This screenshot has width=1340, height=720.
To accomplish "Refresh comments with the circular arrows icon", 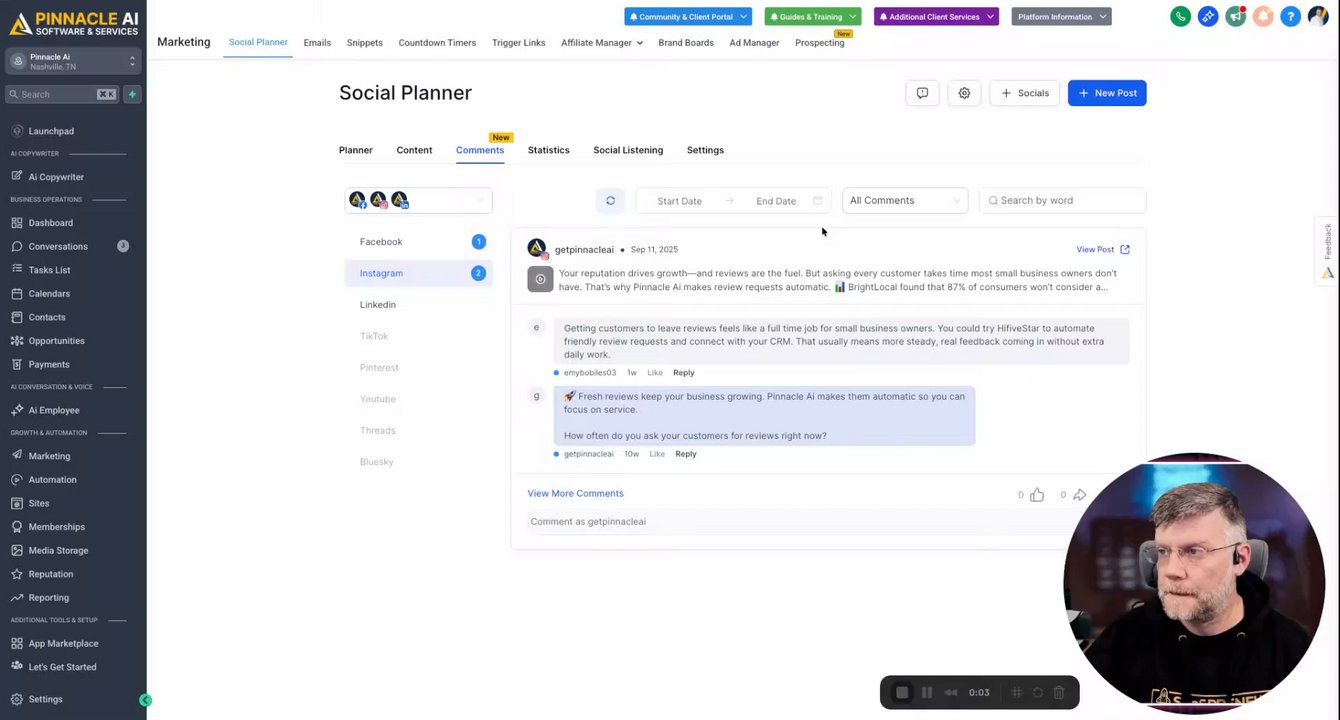I will point(610,201).
